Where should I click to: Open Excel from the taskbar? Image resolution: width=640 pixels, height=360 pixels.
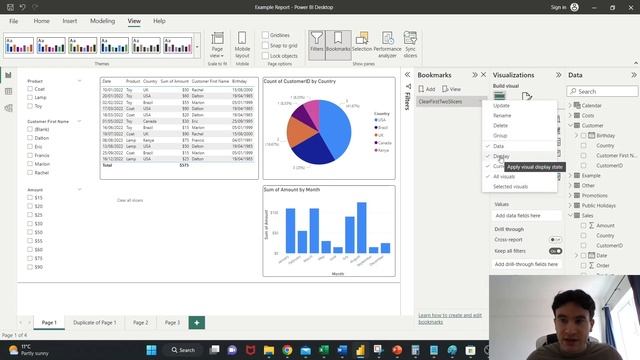click(x=324, y=350)
